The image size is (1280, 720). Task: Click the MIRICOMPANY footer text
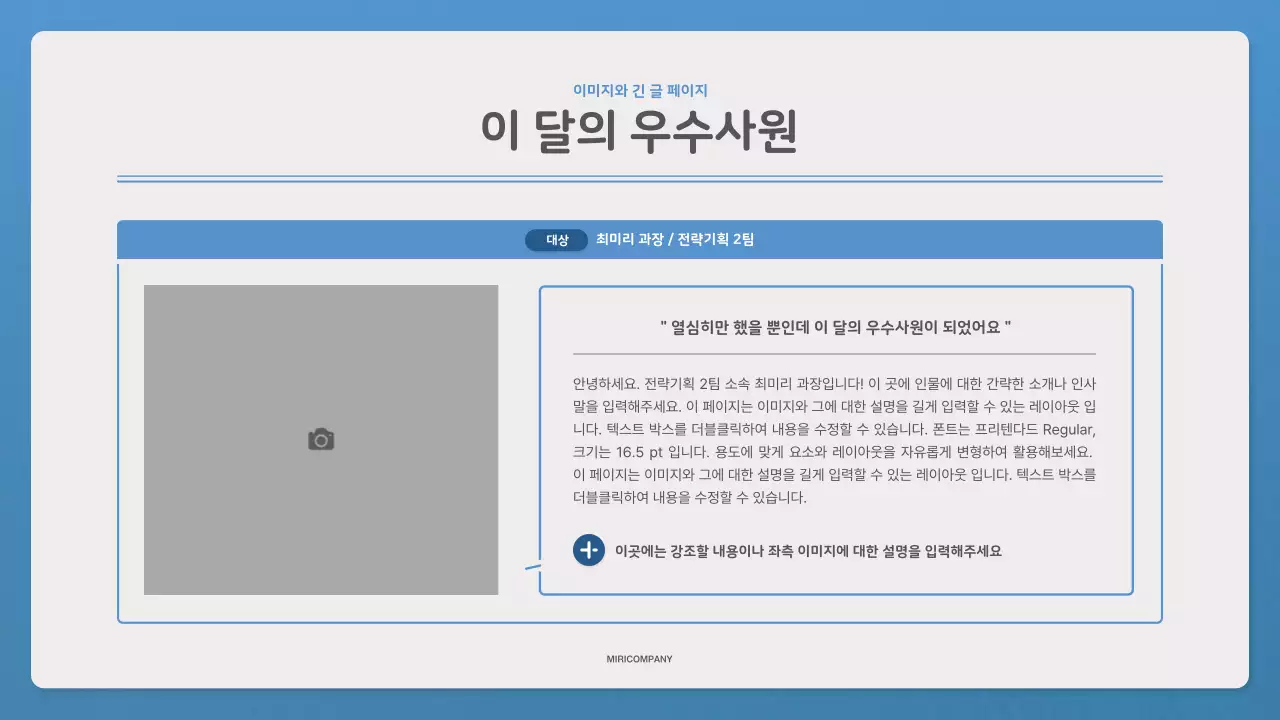click(x=639, y=659)
